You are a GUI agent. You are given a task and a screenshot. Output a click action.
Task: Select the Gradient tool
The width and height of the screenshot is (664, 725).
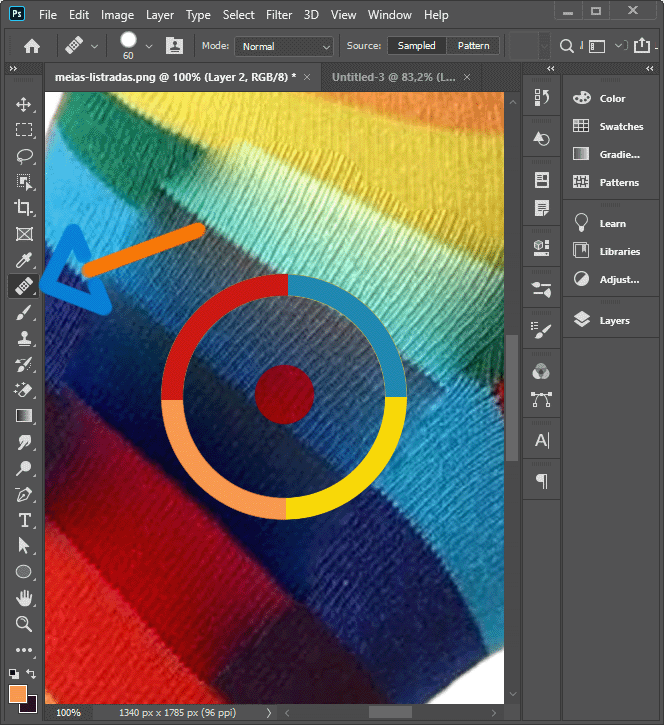click(x=24, y=416)
